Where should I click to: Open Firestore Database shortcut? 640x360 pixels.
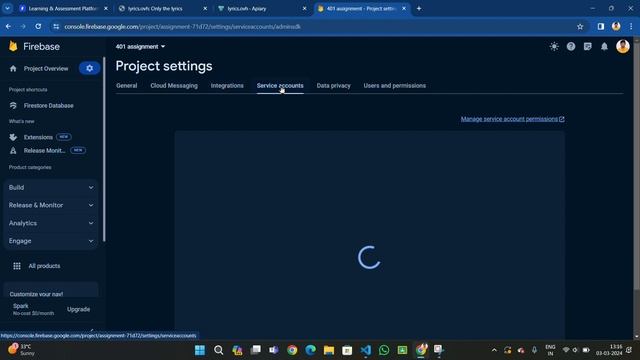(x=49, y=106)
